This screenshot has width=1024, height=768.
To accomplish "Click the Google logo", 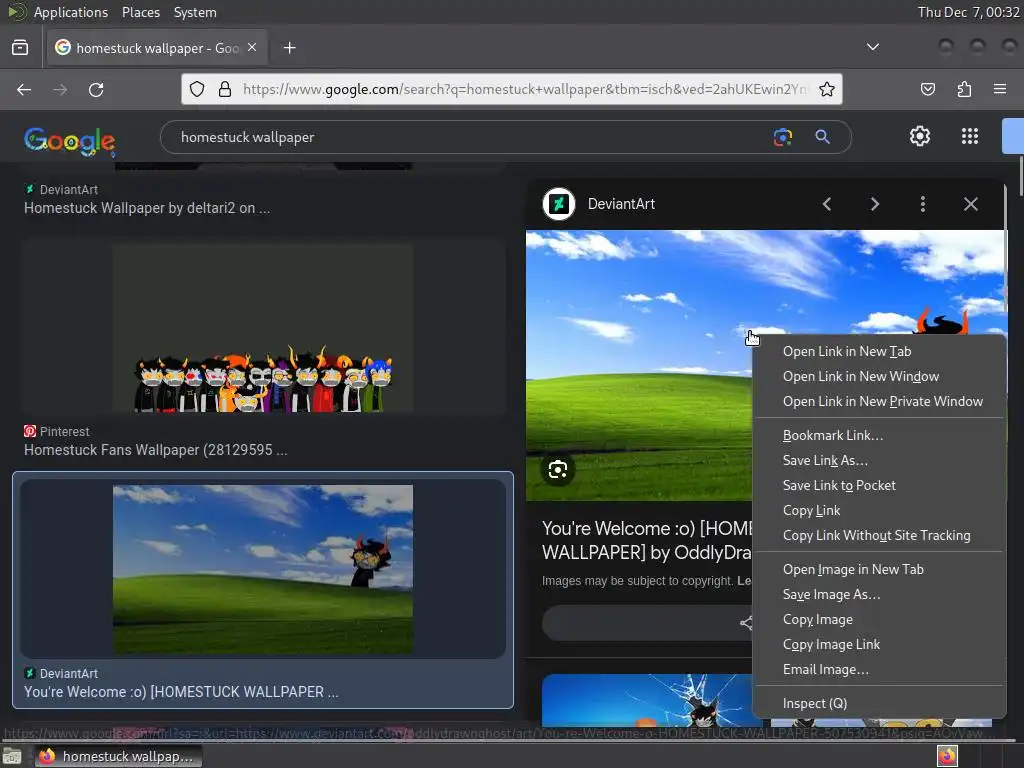I will pyautogui.click(x=70, y=140).
